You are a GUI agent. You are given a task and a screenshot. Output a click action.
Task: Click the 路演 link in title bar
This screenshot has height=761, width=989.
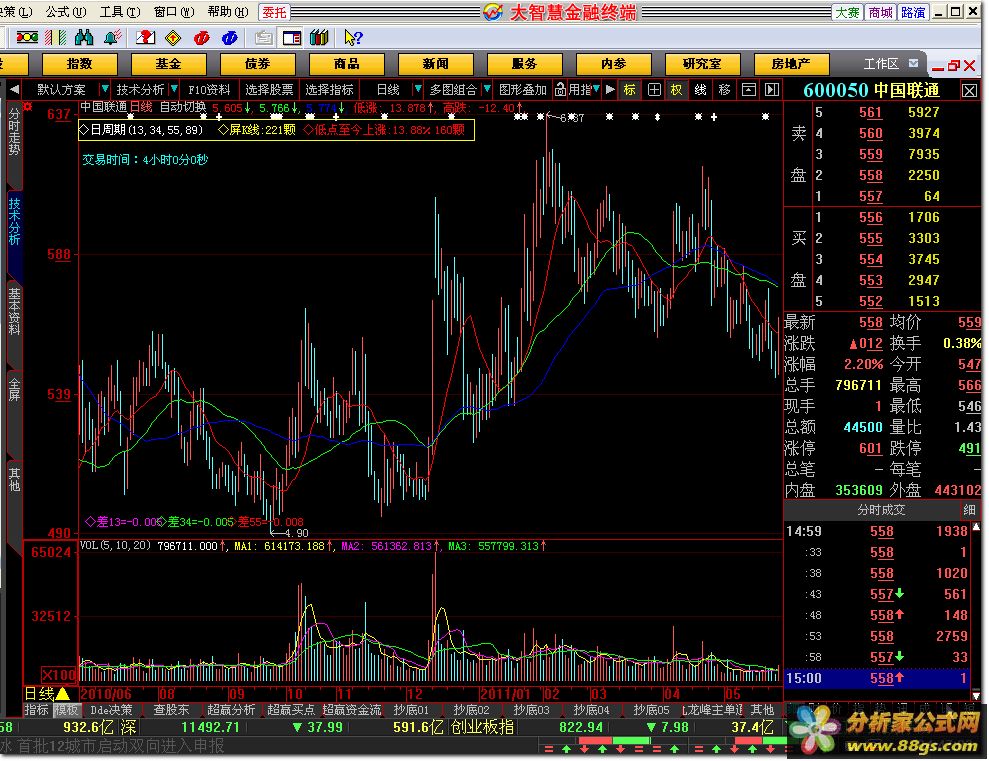pos(913,12)
